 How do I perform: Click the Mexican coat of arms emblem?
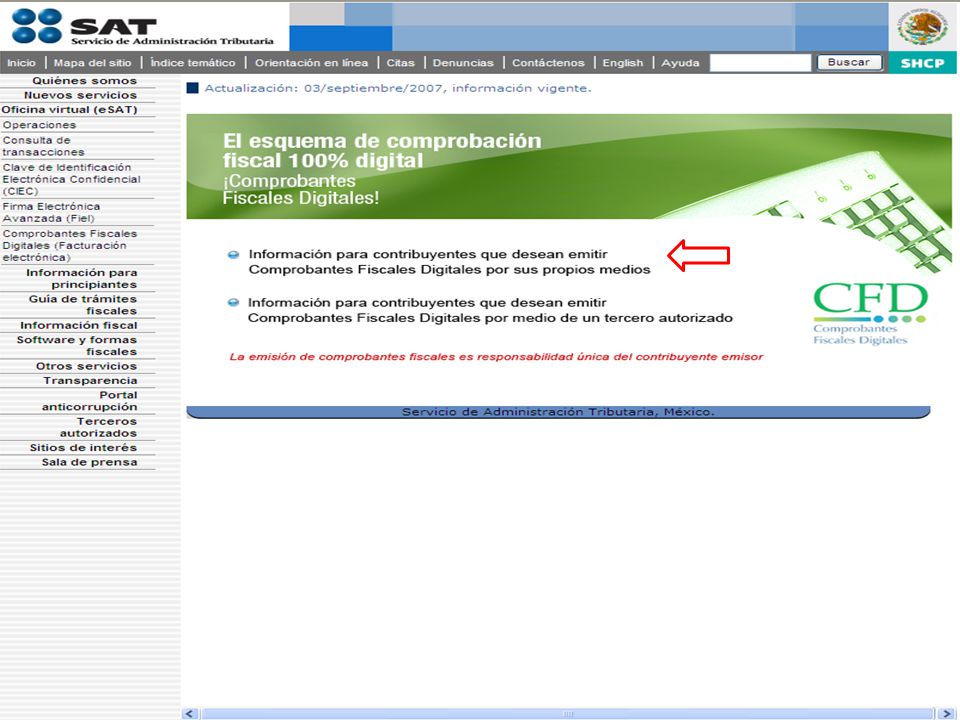coord(923,26)
